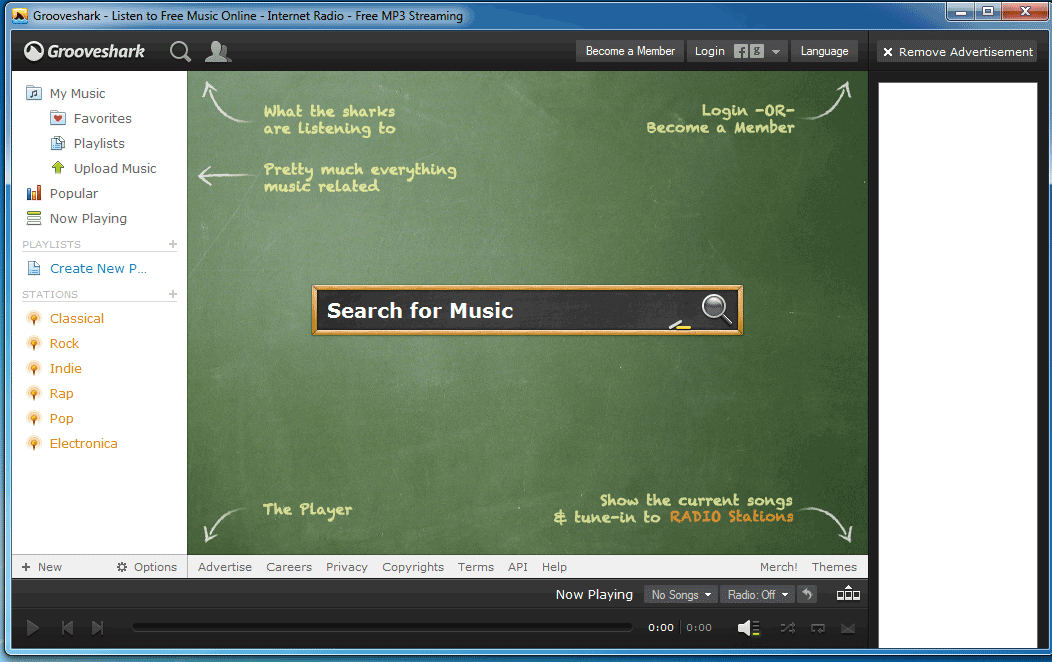This screenshot has height=662, width=1052.
Task: Tune in to the Rap station
Action: coord(50,394)
